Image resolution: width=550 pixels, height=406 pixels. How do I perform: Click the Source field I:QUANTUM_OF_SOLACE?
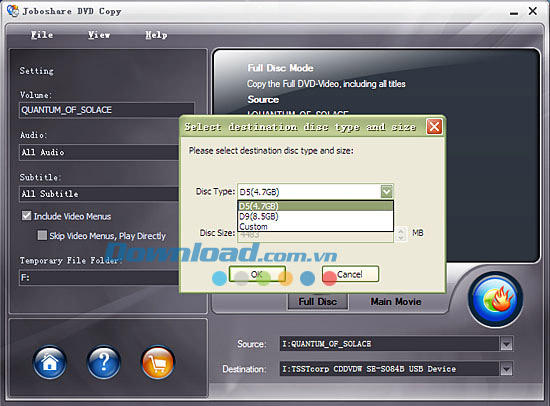pos(390,344)
